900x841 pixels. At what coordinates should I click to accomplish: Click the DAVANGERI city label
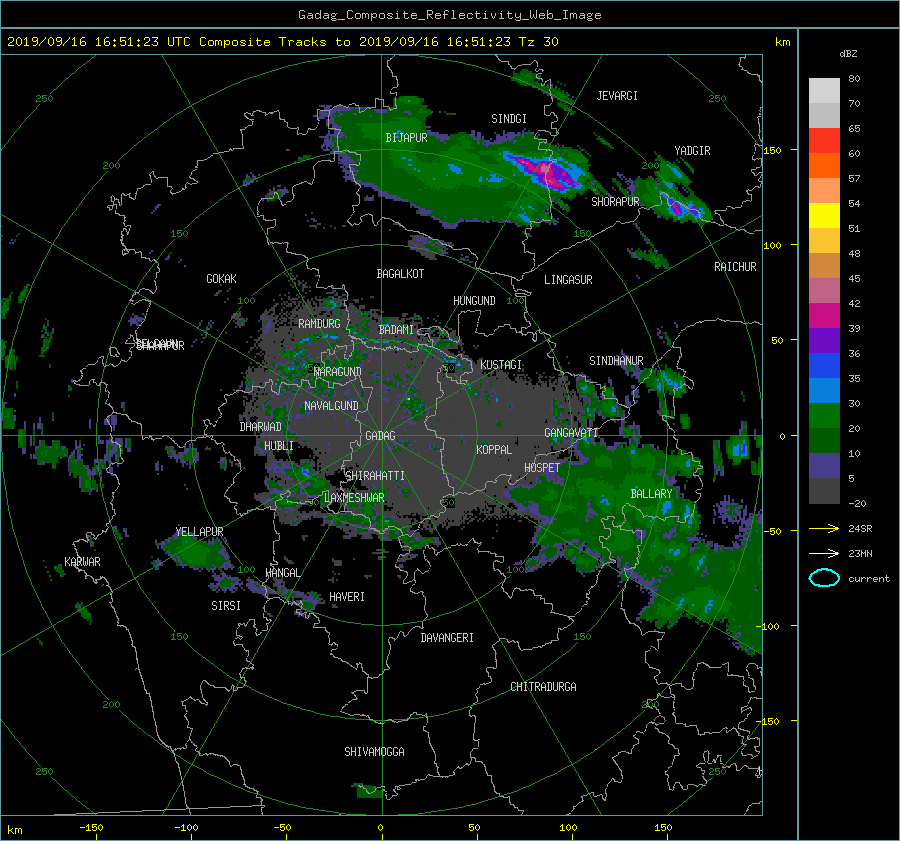pyautogui.click(x=447, y=638)
